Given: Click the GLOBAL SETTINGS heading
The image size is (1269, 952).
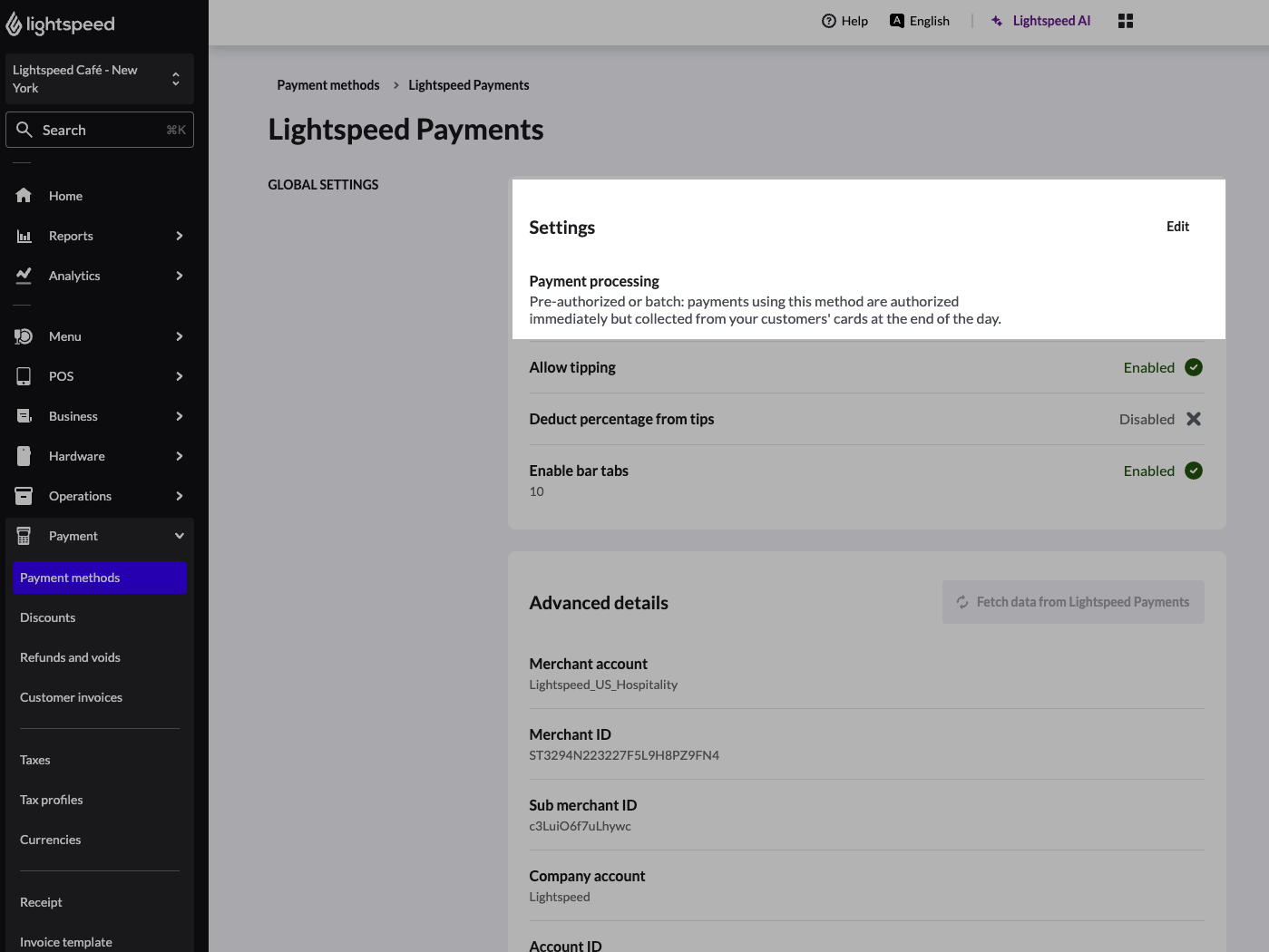Looking at the screenshot, I should click(323, 185).
